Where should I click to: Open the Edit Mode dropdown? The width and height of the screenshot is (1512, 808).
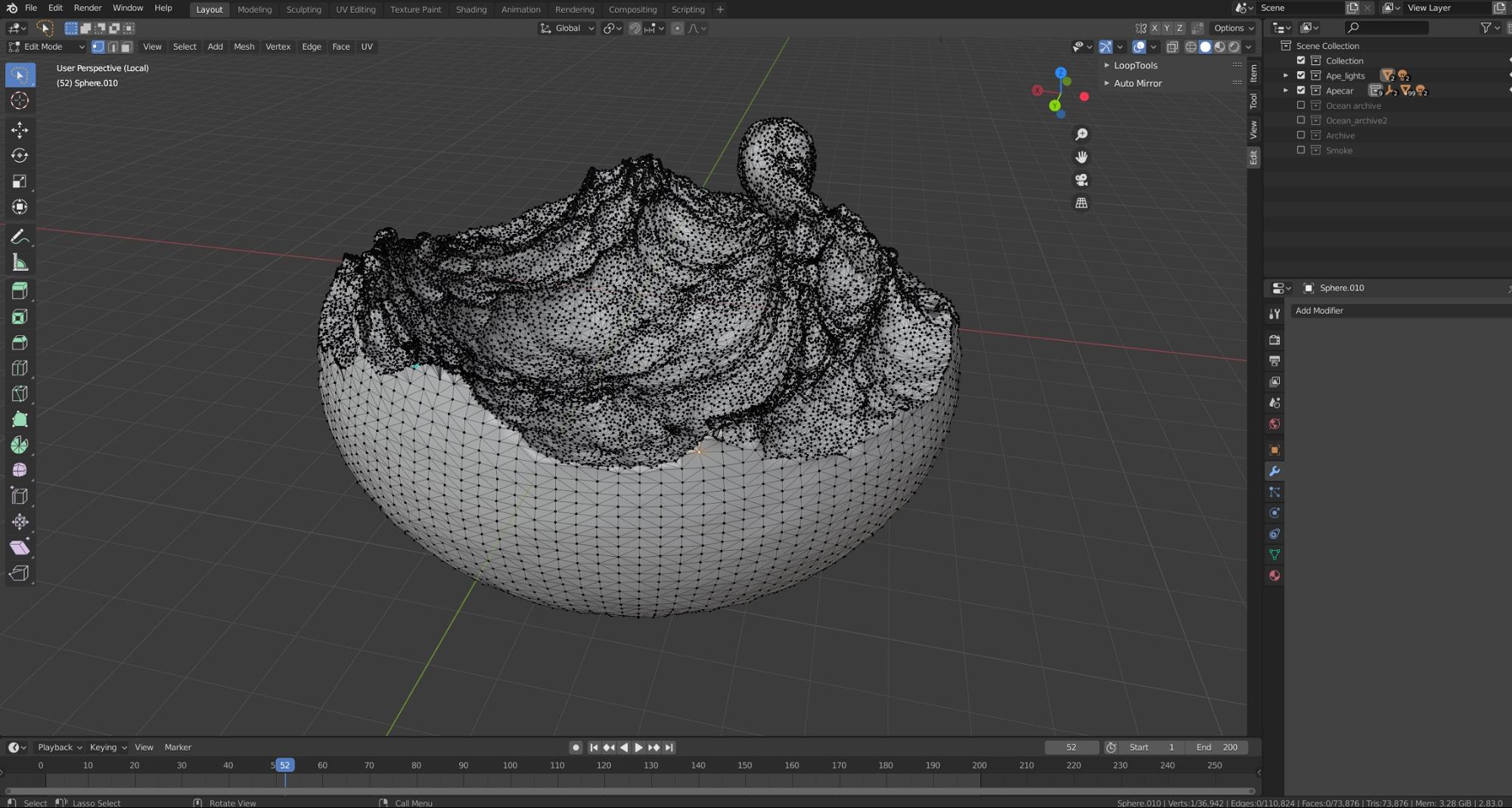pyautogui.click(x=47, y=47)
